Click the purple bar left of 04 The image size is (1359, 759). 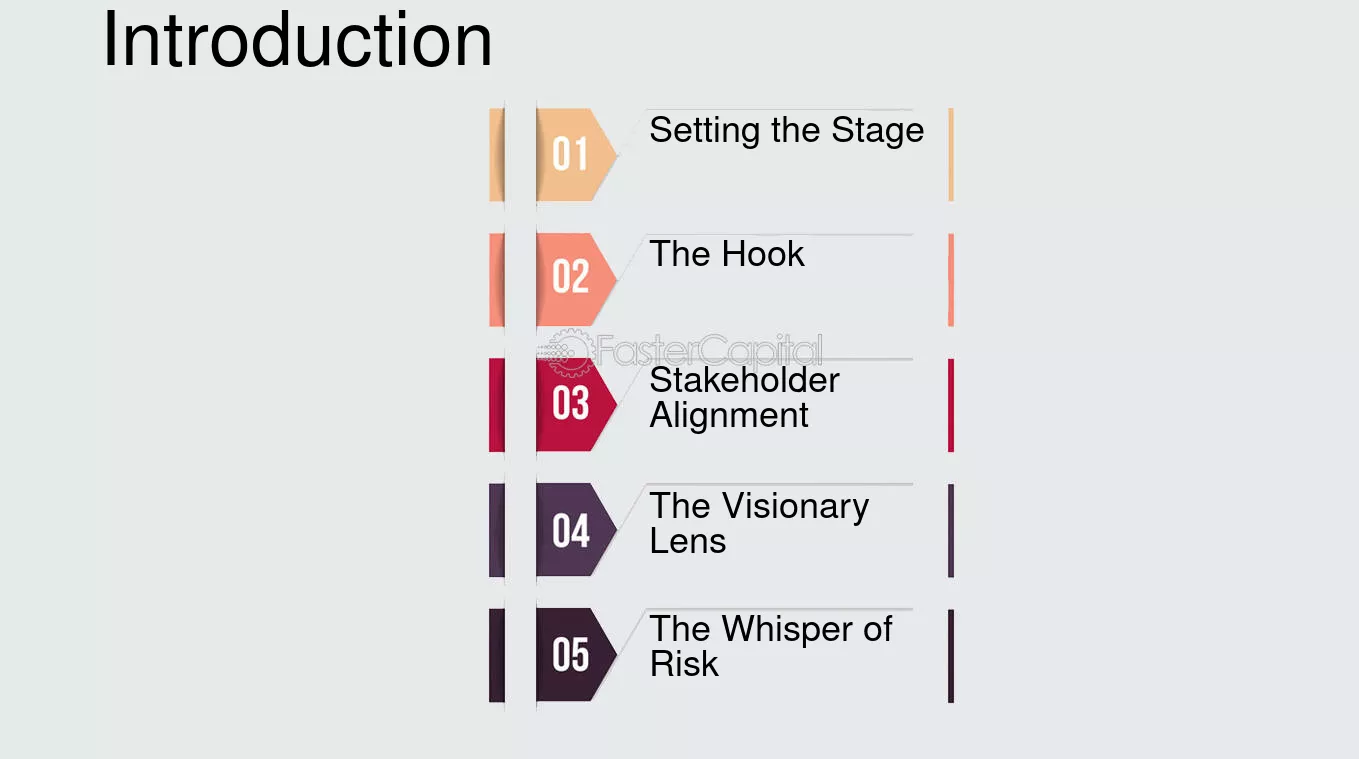[497, 530]
